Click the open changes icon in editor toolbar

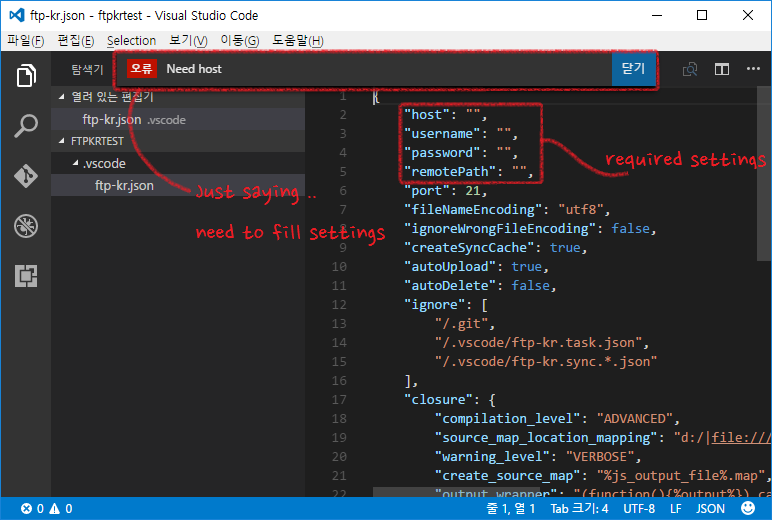(690, 69)
